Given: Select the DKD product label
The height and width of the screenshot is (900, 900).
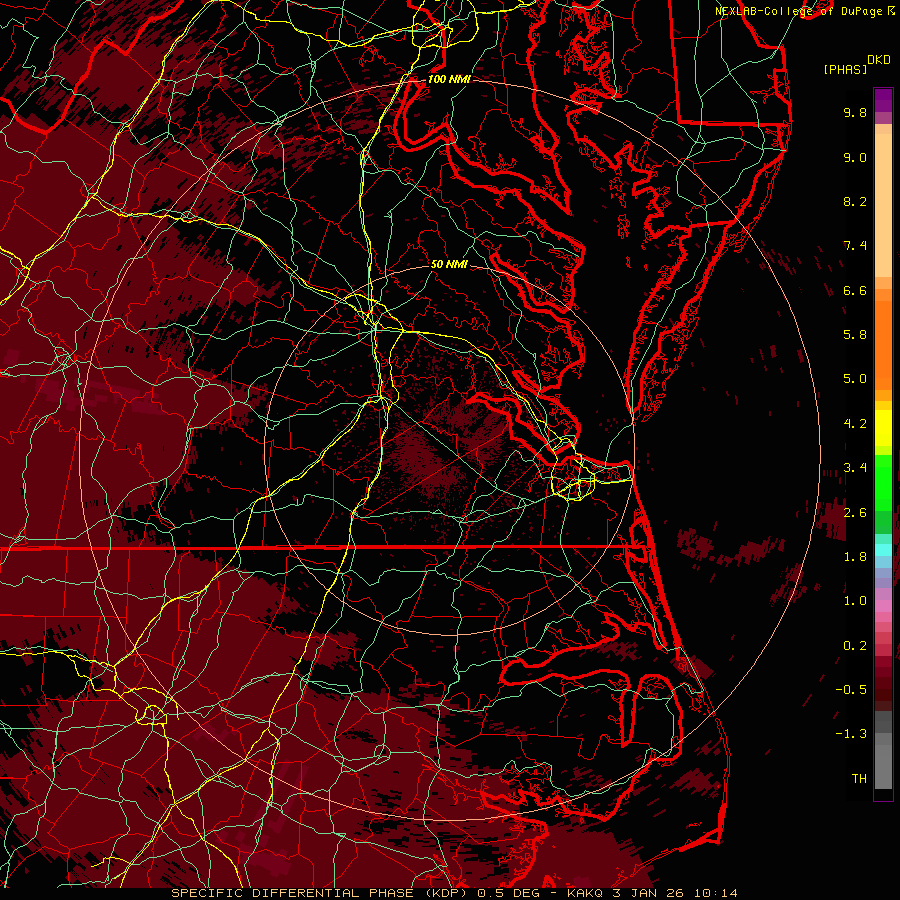Looking at the screenshot, I should 879,60.
